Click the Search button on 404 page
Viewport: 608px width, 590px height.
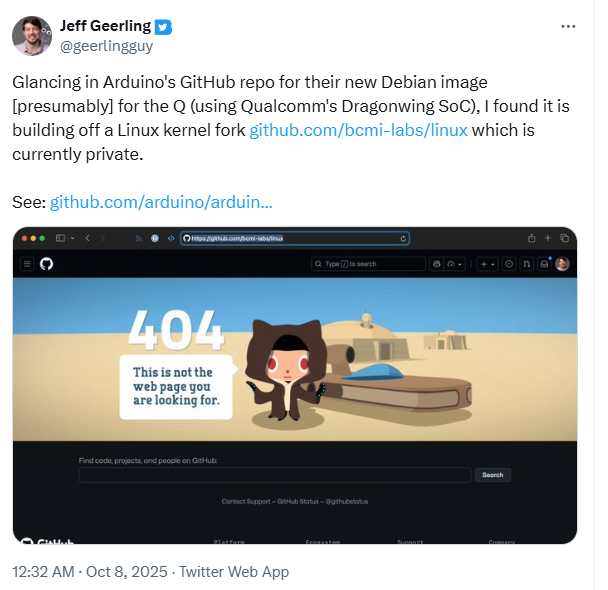click(x=492, y=475)
